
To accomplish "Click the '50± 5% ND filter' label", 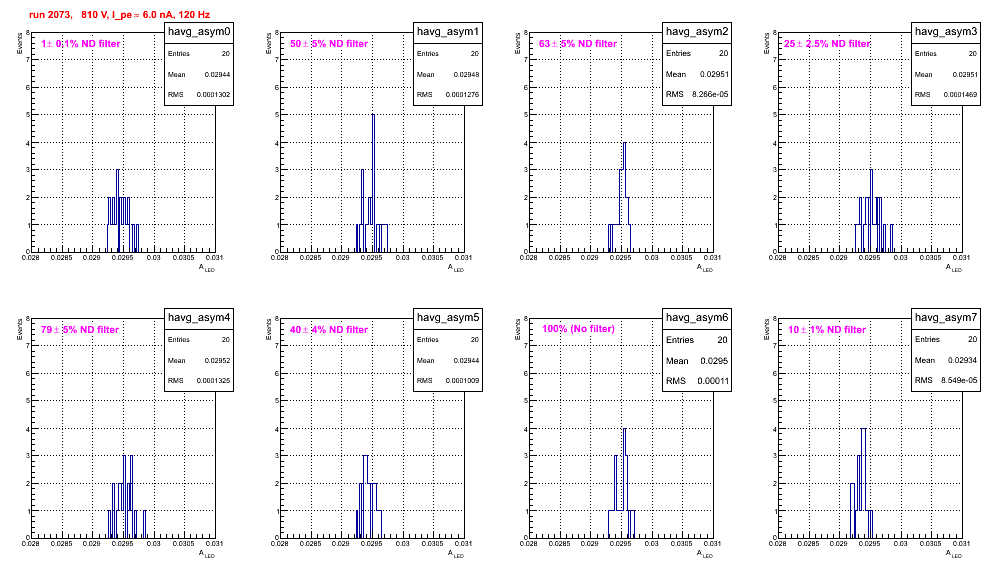I will pyautogui.click(x=329, y=44).
